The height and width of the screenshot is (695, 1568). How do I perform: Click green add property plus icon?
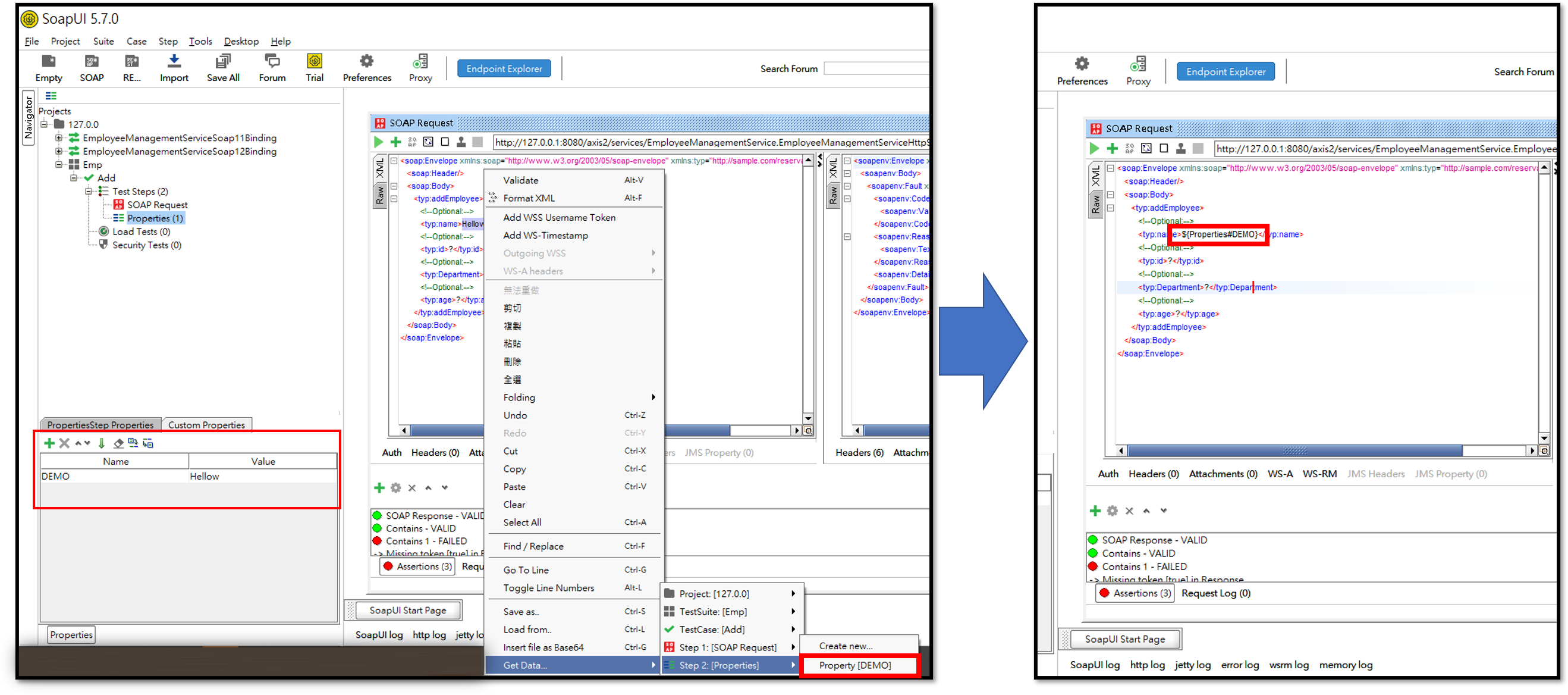[49, 443]
